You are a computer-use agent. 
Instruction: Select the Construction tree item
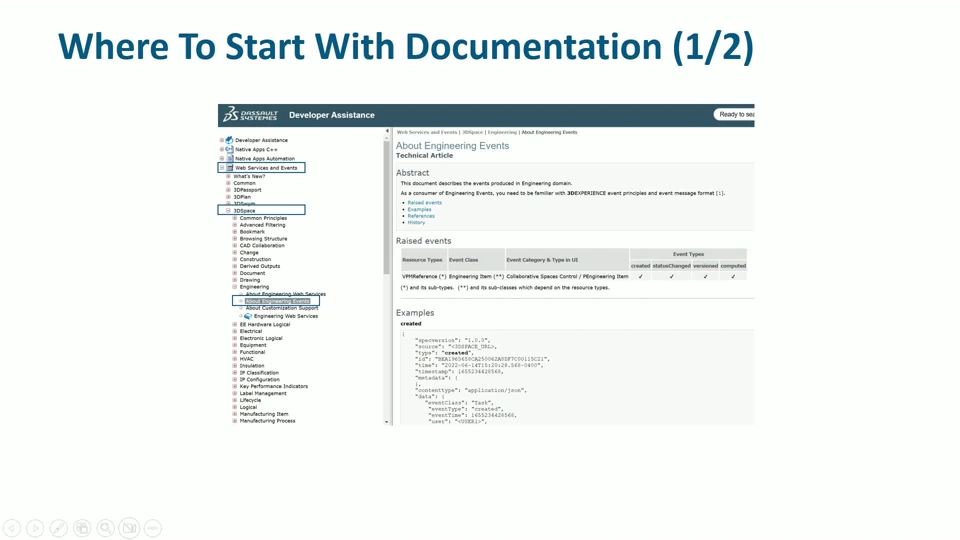pyautogui.click(x=255, y=260)
